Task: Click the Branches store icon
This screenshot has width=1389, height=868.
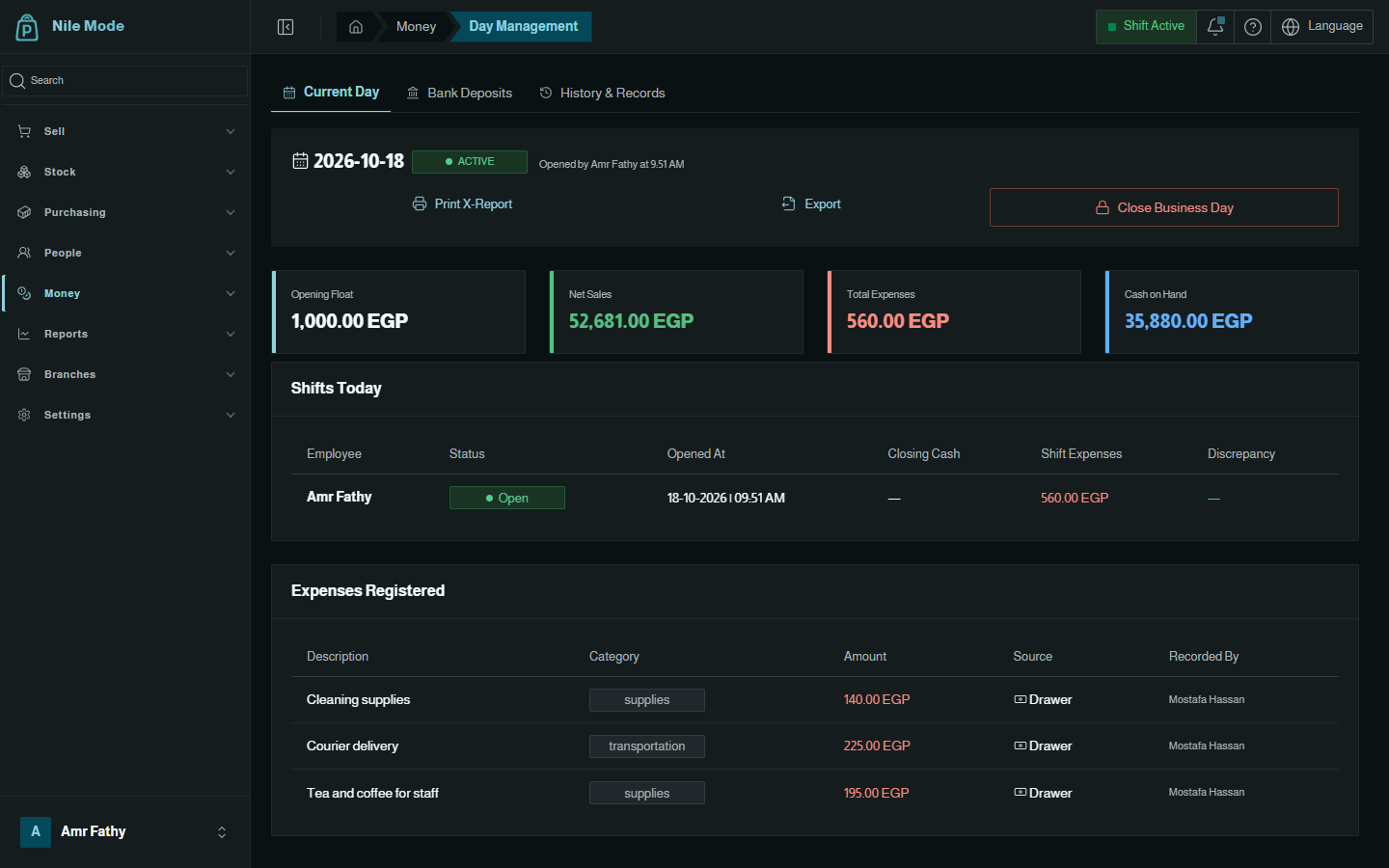Action: (x=24, y=374)
